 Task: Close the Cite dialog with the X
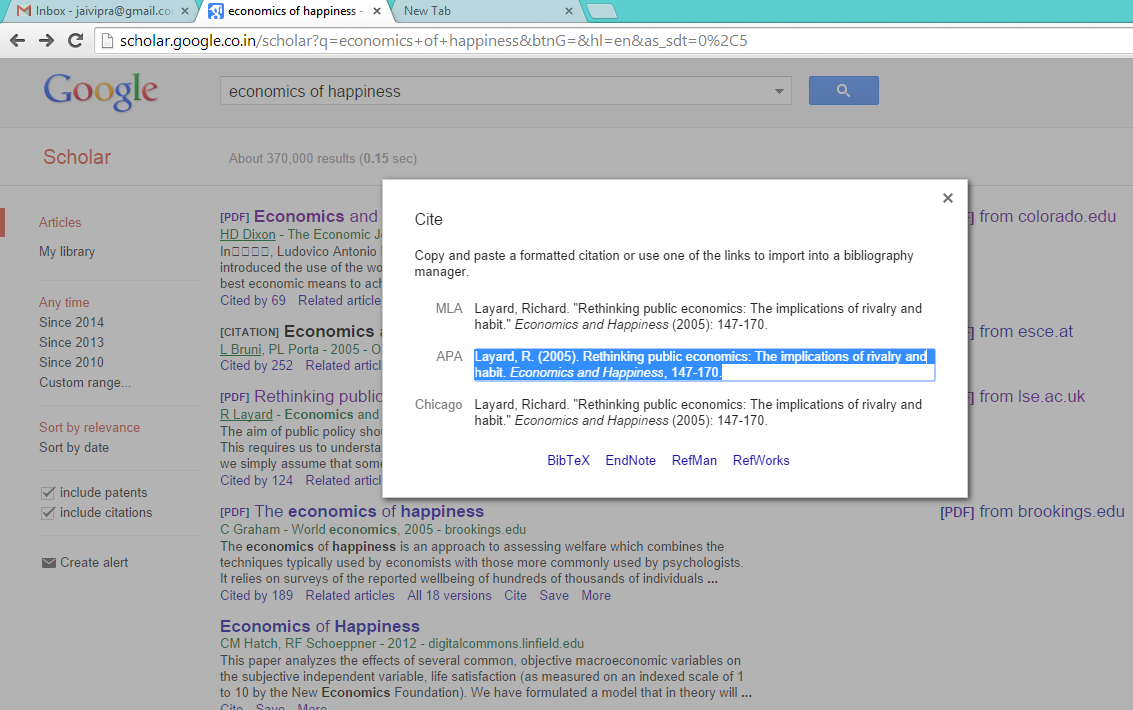tap(948, 198)
